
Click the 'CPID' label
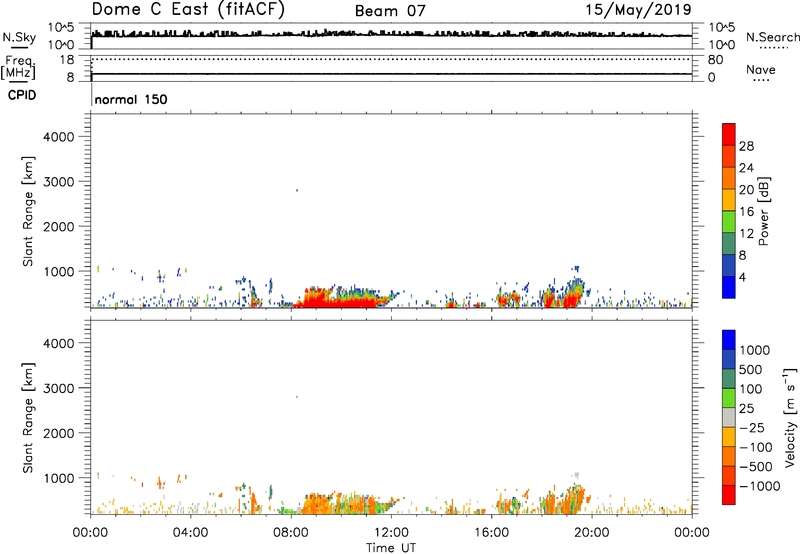21,95
